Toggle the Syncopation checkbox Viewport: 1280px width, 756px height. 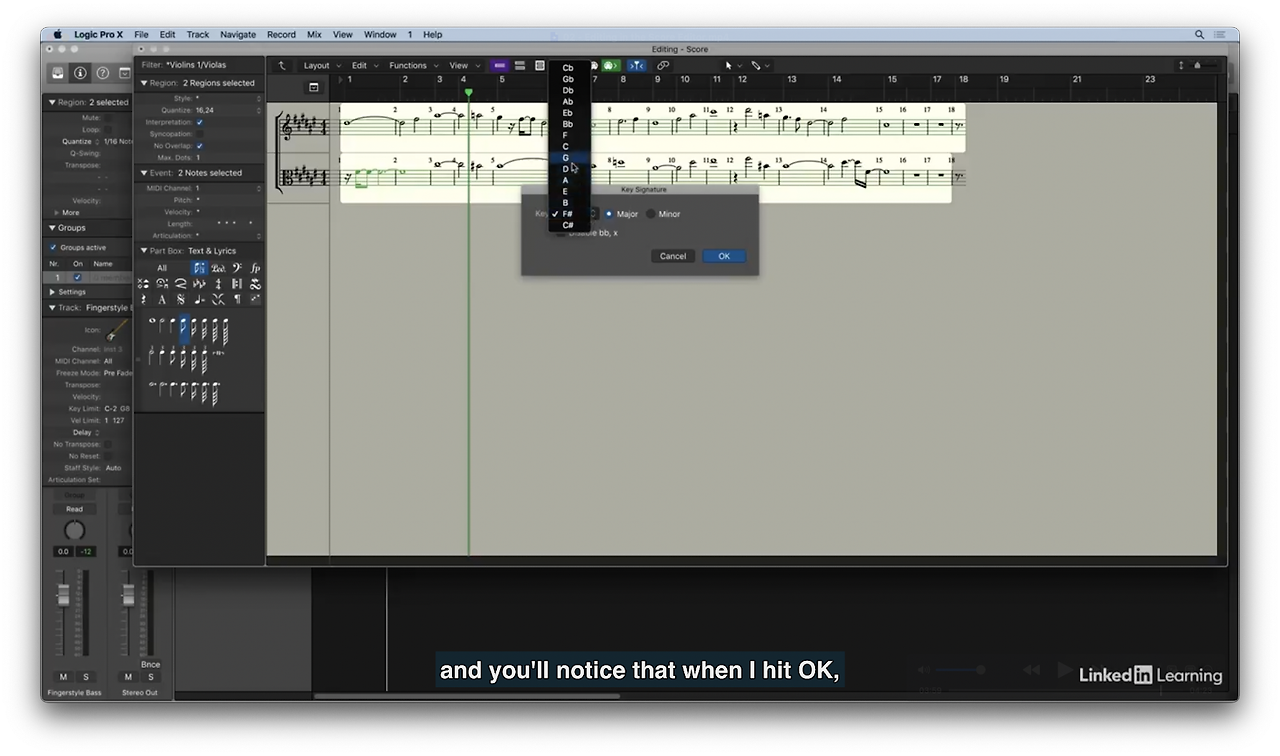pyautogui.click(x=199, y=134)
